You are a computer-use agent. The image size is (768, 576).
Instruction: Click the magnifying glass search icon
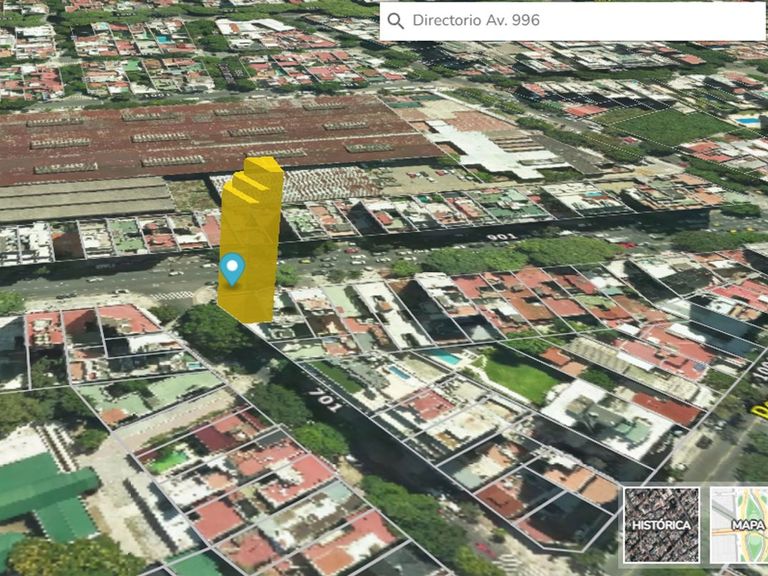(x=396, y=21)
